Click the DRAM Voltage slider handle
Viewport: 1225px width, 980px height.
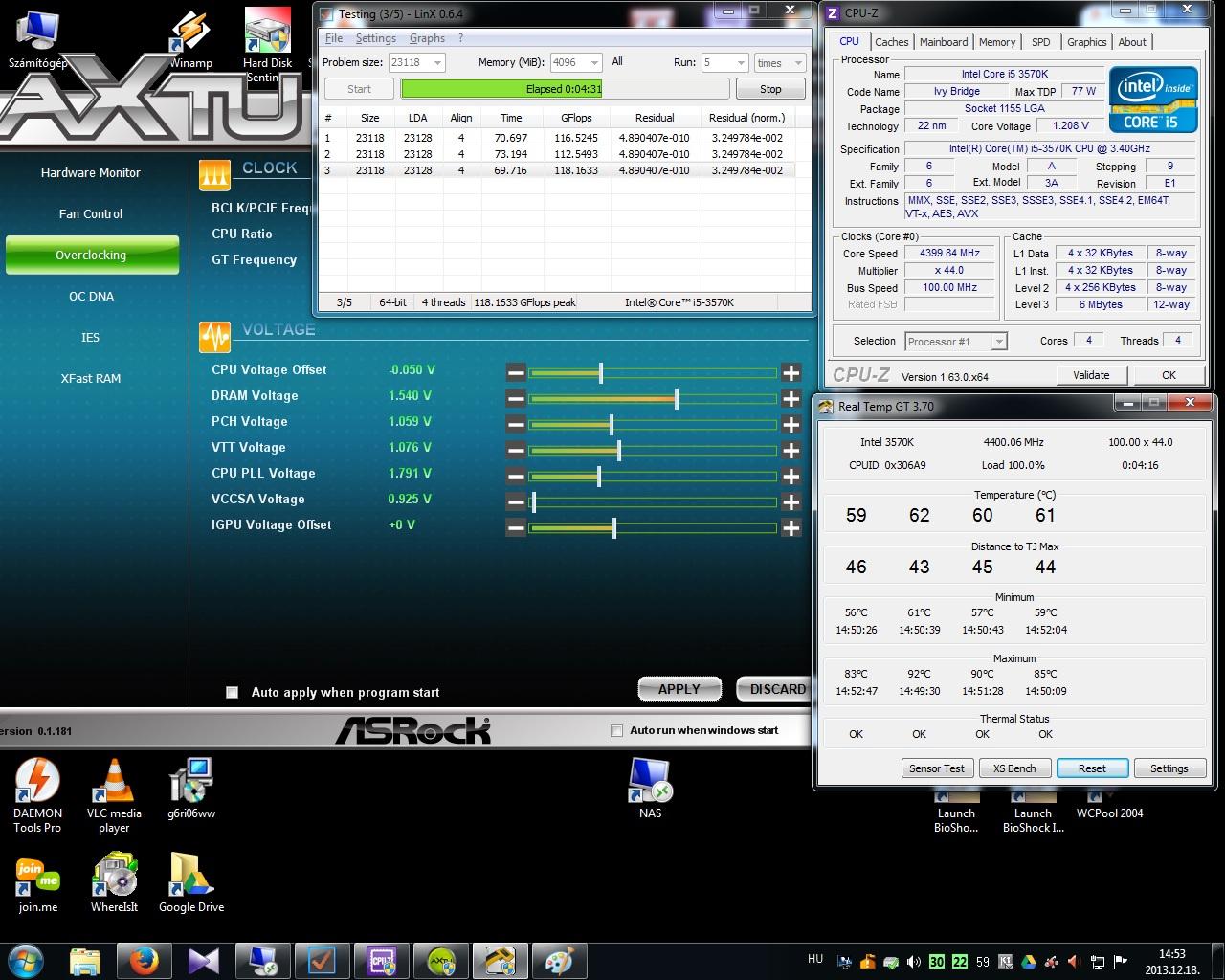pos(677,398)
